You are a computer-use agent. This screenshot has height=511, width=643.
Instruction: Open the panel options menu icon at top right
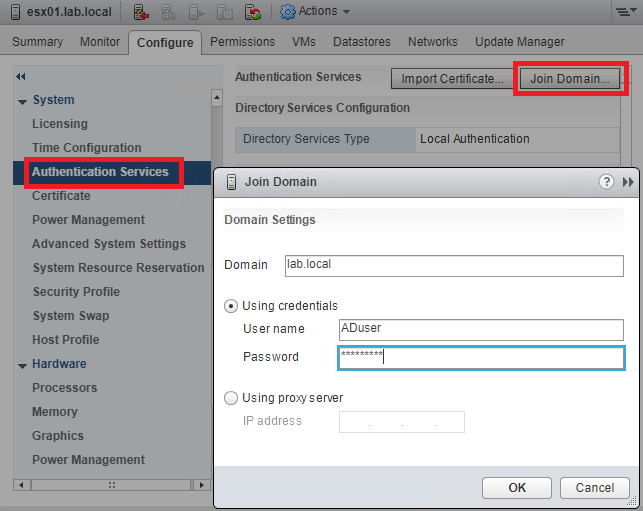[625, 11]
